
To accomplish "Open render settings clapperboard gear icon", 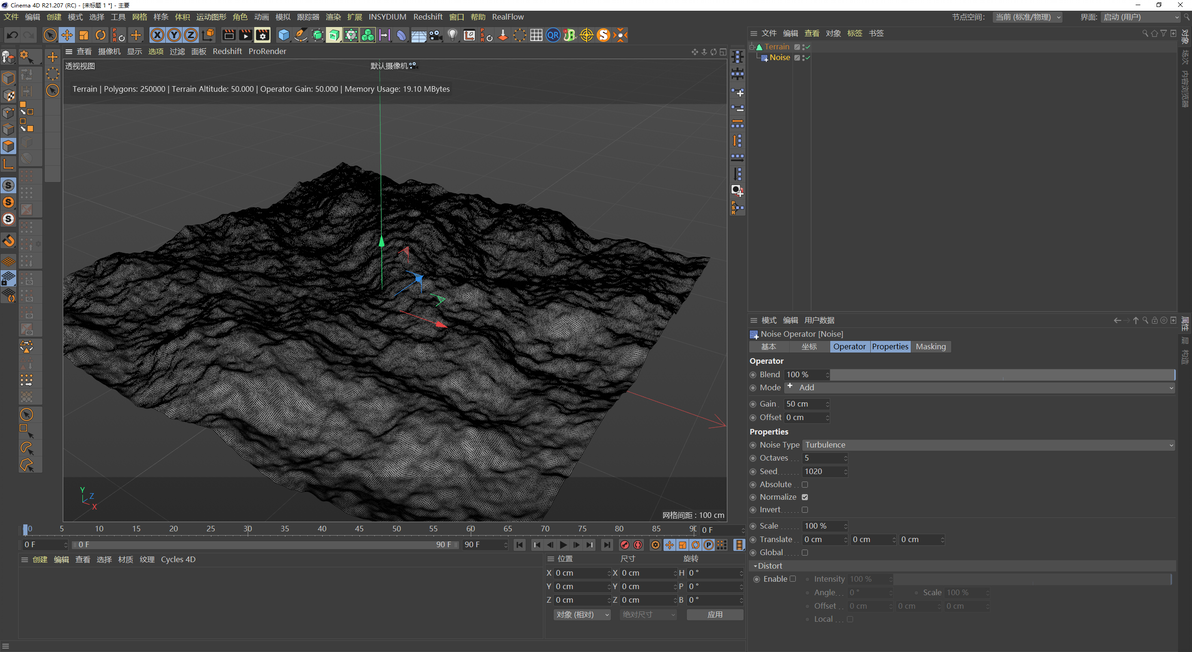I will pyautogui.click(x=262, y=35).
